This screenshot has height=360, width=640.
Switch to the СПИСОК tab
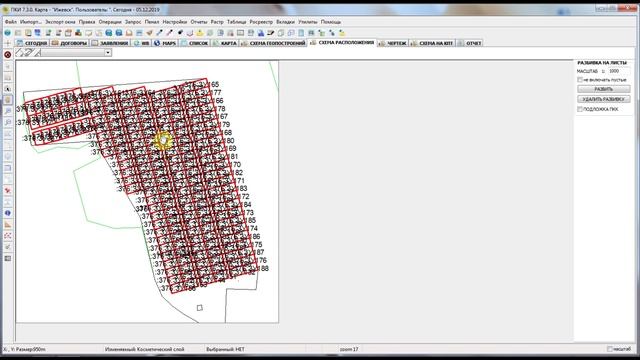tap(194, 43)
